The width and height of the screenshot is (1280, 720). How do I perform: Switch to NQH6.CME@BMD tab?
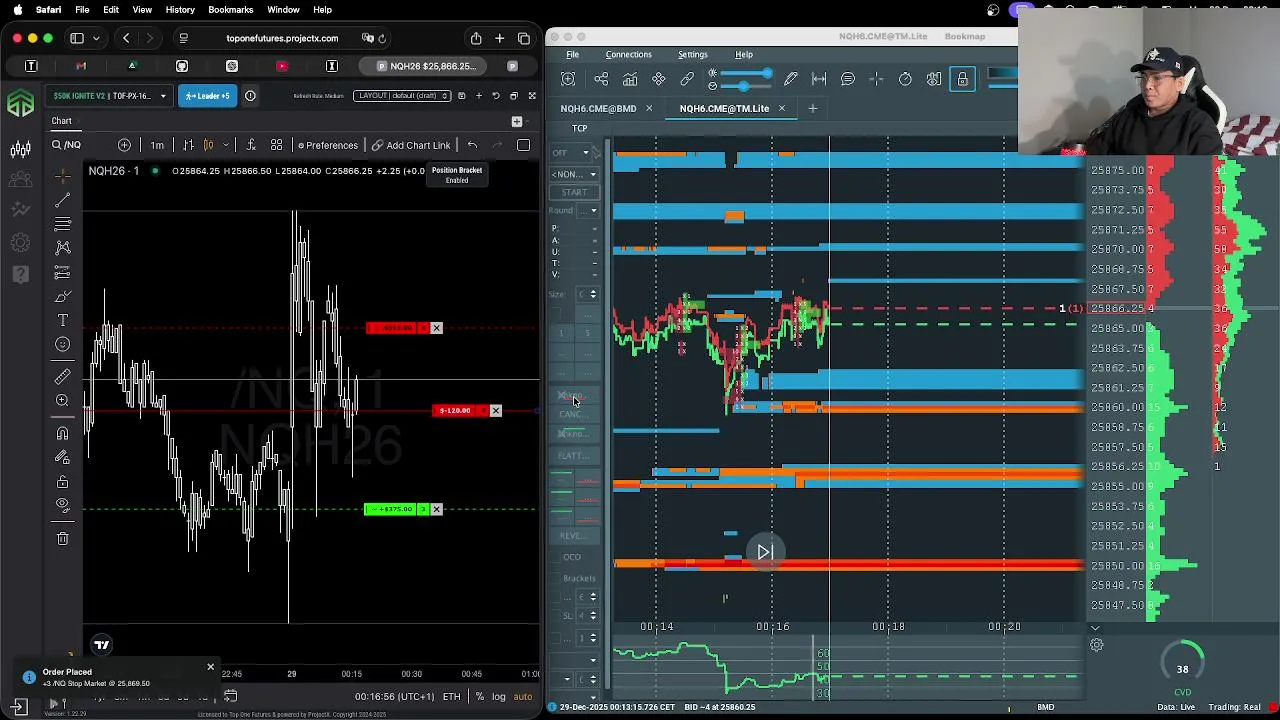[x=598, y=108]
